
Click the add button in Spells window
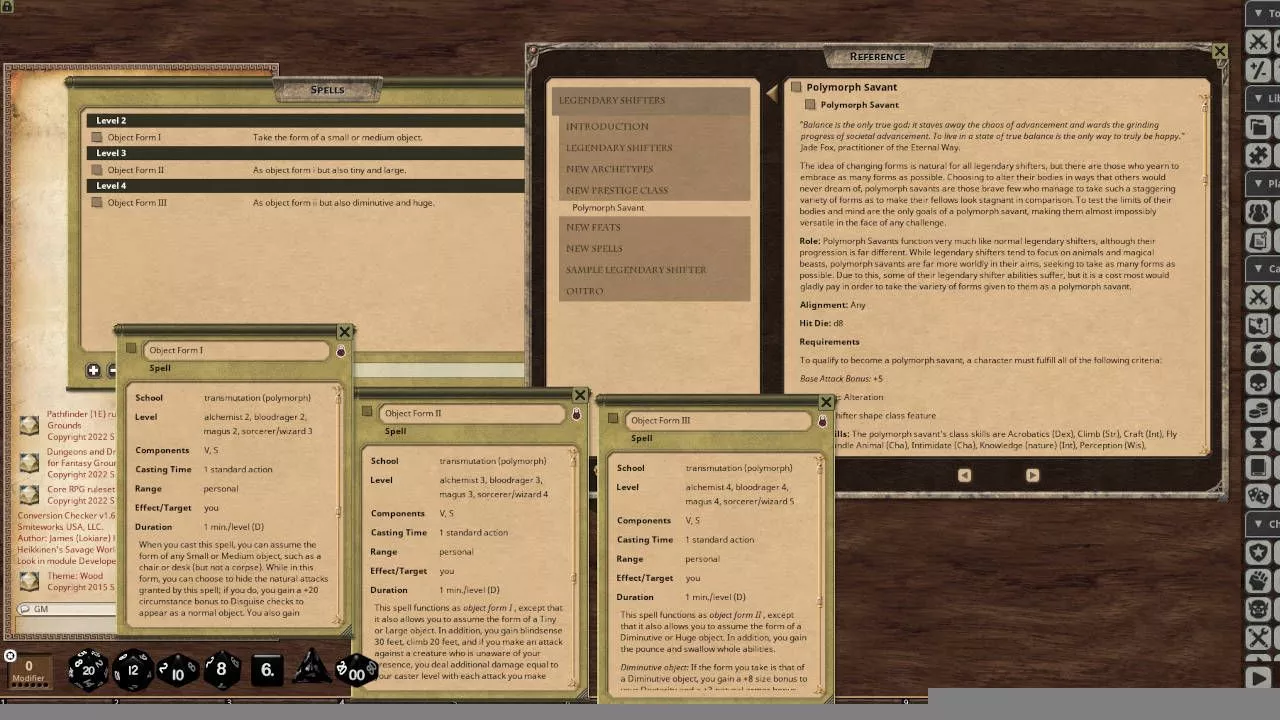[x=93, y=370]
